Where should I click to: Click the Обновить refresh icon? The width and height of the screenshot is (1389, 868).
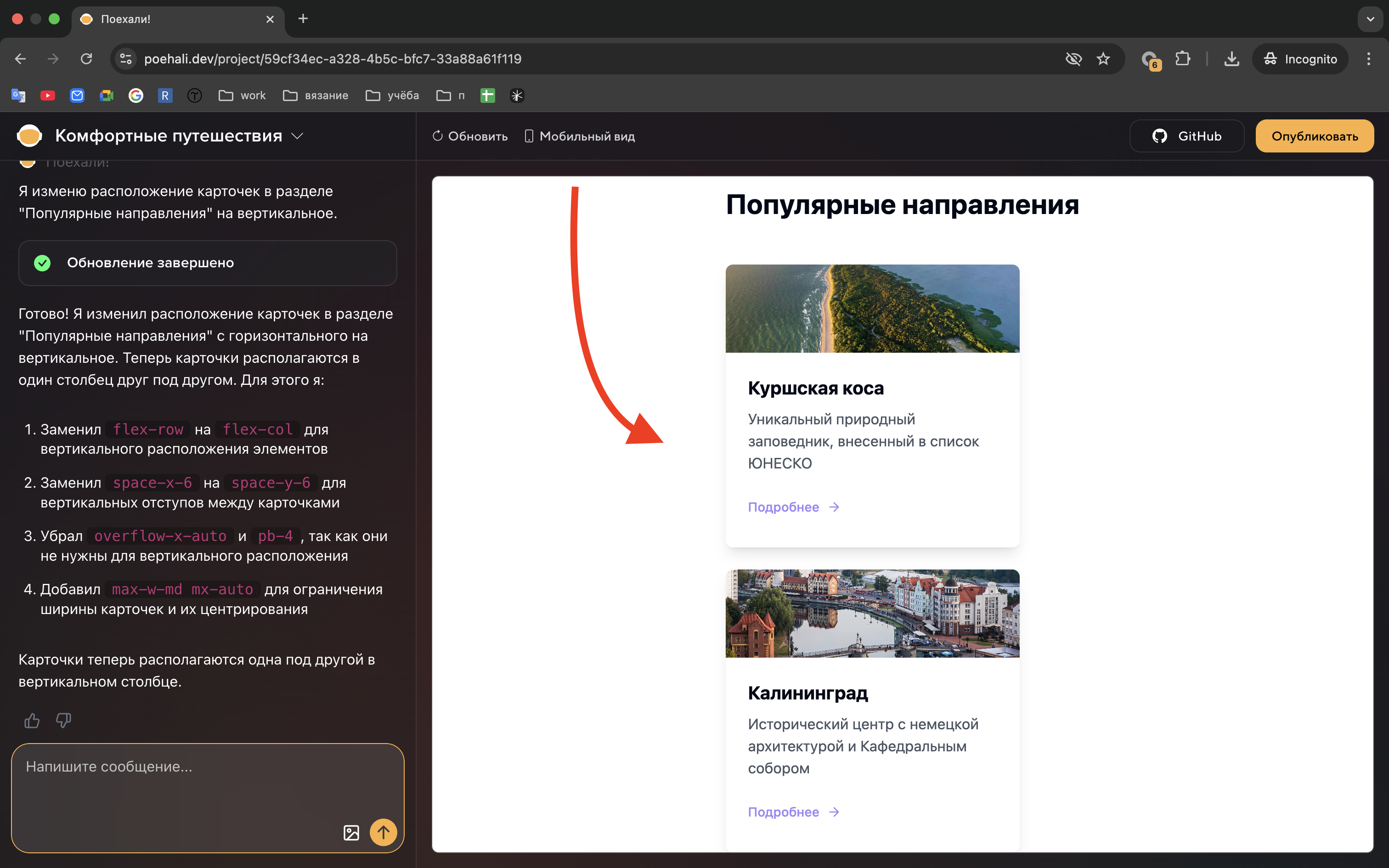coord(437,136)
